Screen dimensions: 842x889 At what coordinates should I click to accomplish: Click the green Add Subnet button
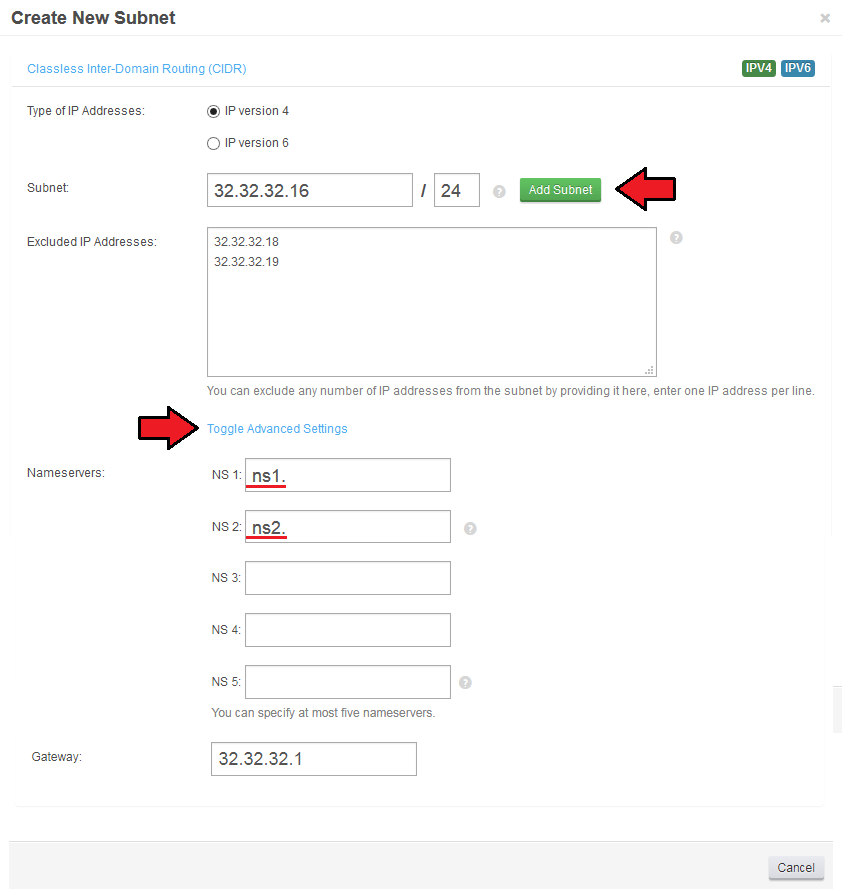tap(560, 190)
